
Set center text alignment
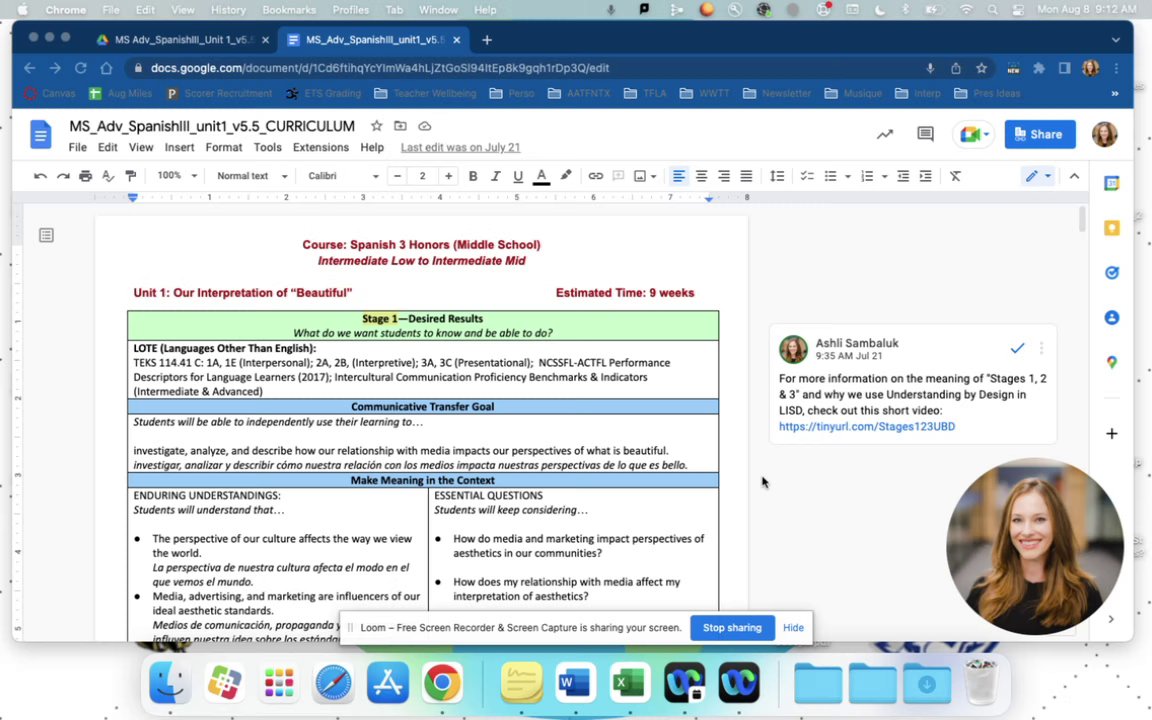tap(702, 176)
